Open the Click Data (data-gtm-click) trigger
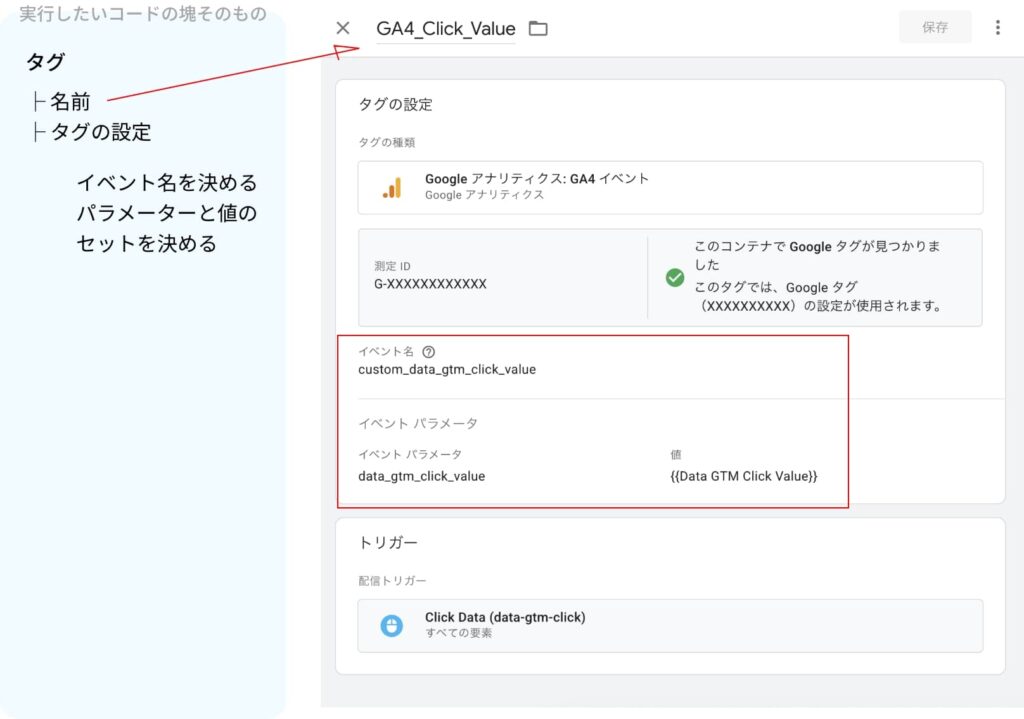The width and height of the screenshot is (1024, 719). coord(505,617)
